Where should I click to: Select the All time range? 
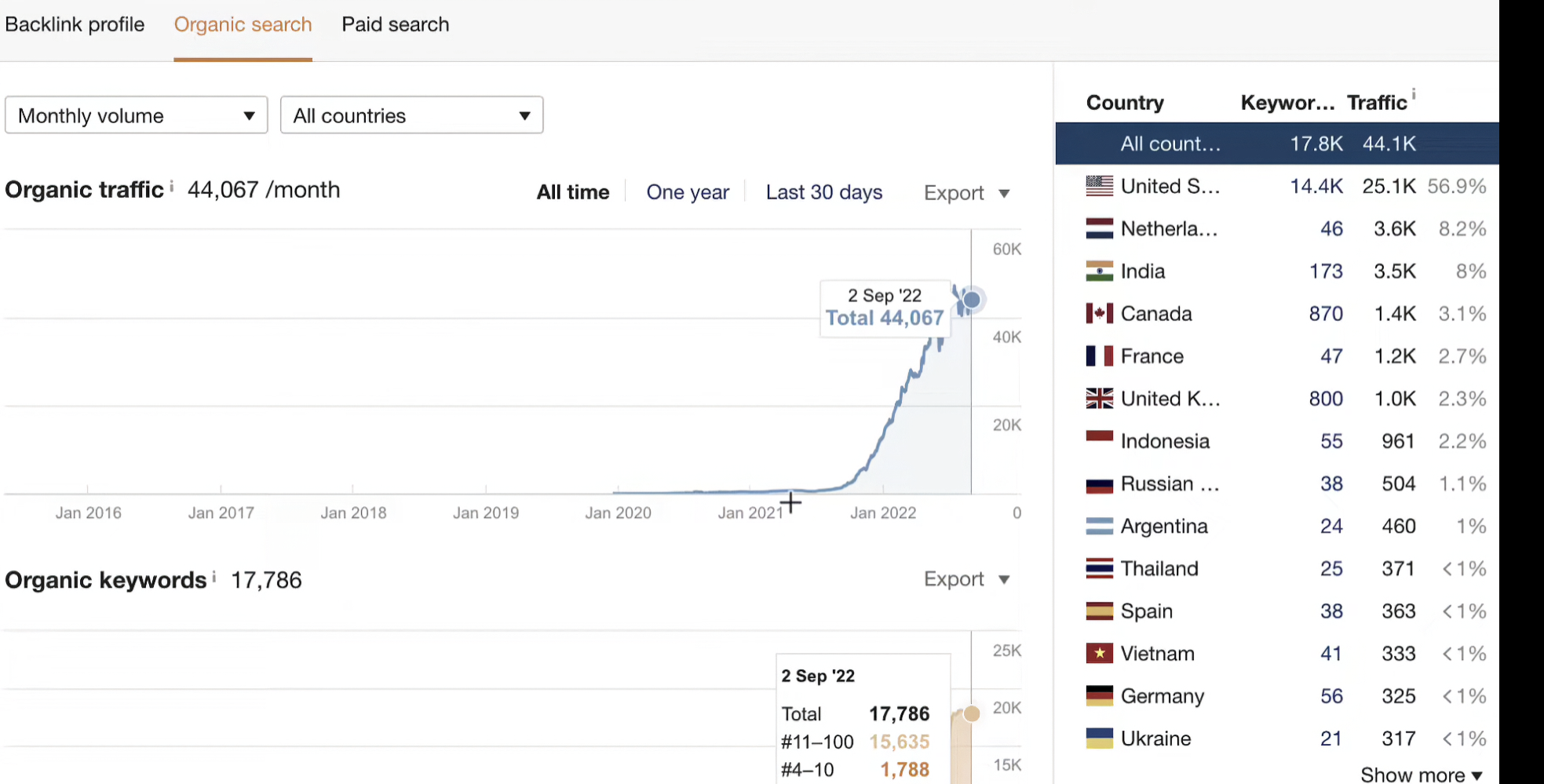(573, 192)
